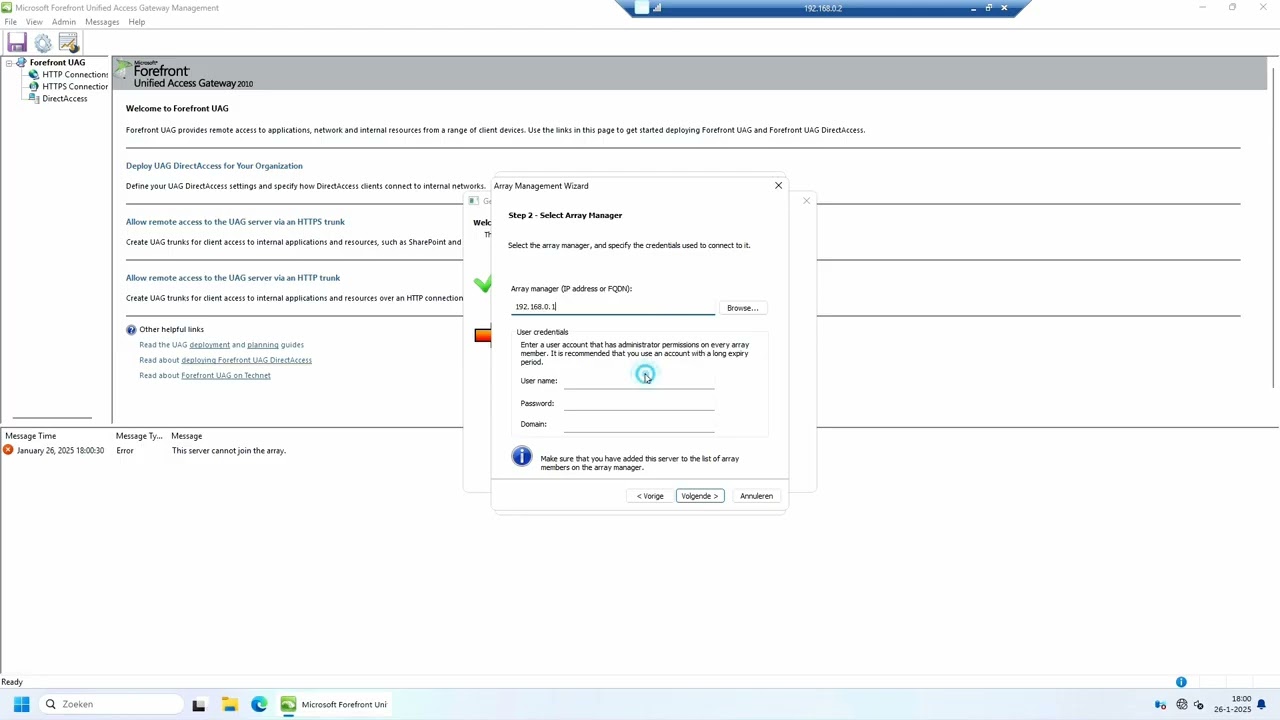Open the Web Monitor toolbar icon
The width and height of the screenshot is (1280, 720).
tap(68, 42)
